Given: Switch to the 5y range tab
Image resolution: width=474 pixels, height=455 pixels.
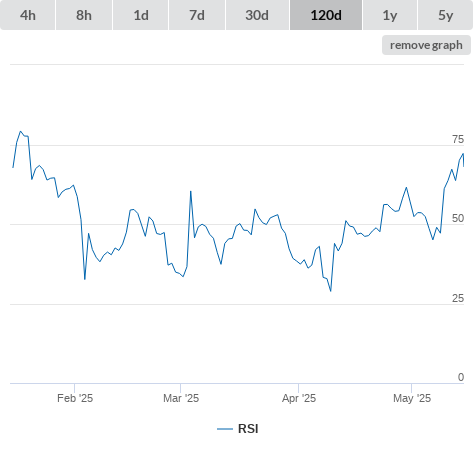Looking at the screenshot, I should coord(445,15).
